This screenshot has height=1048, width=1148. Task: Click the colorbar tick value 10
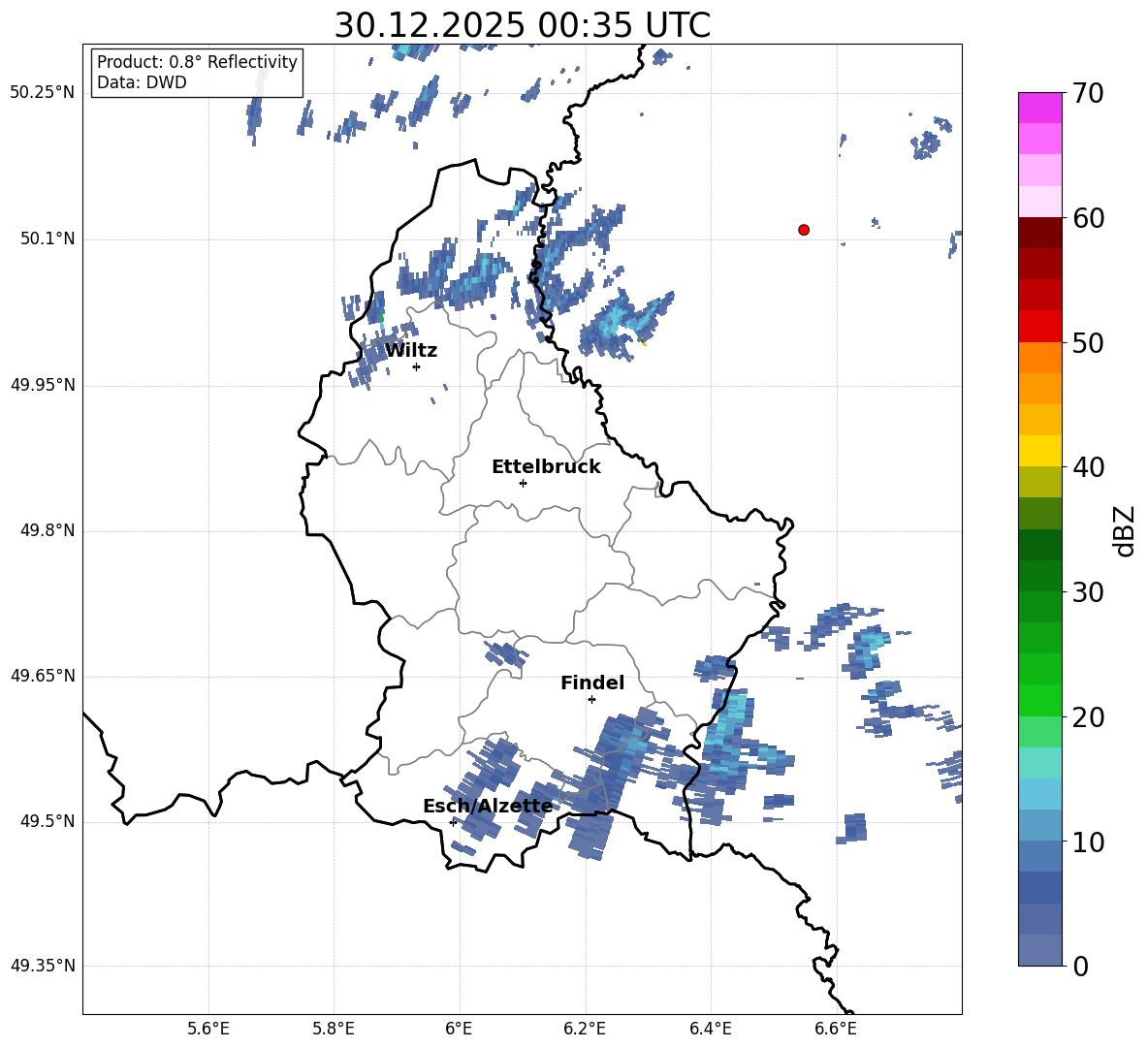tap(1088, 842)
